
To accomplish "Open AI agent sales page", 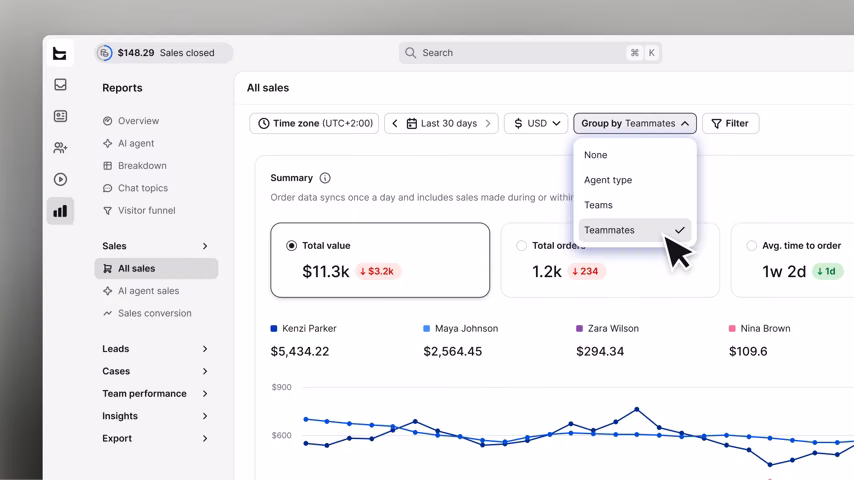I will pyautogui.click(x=148, y=291).
